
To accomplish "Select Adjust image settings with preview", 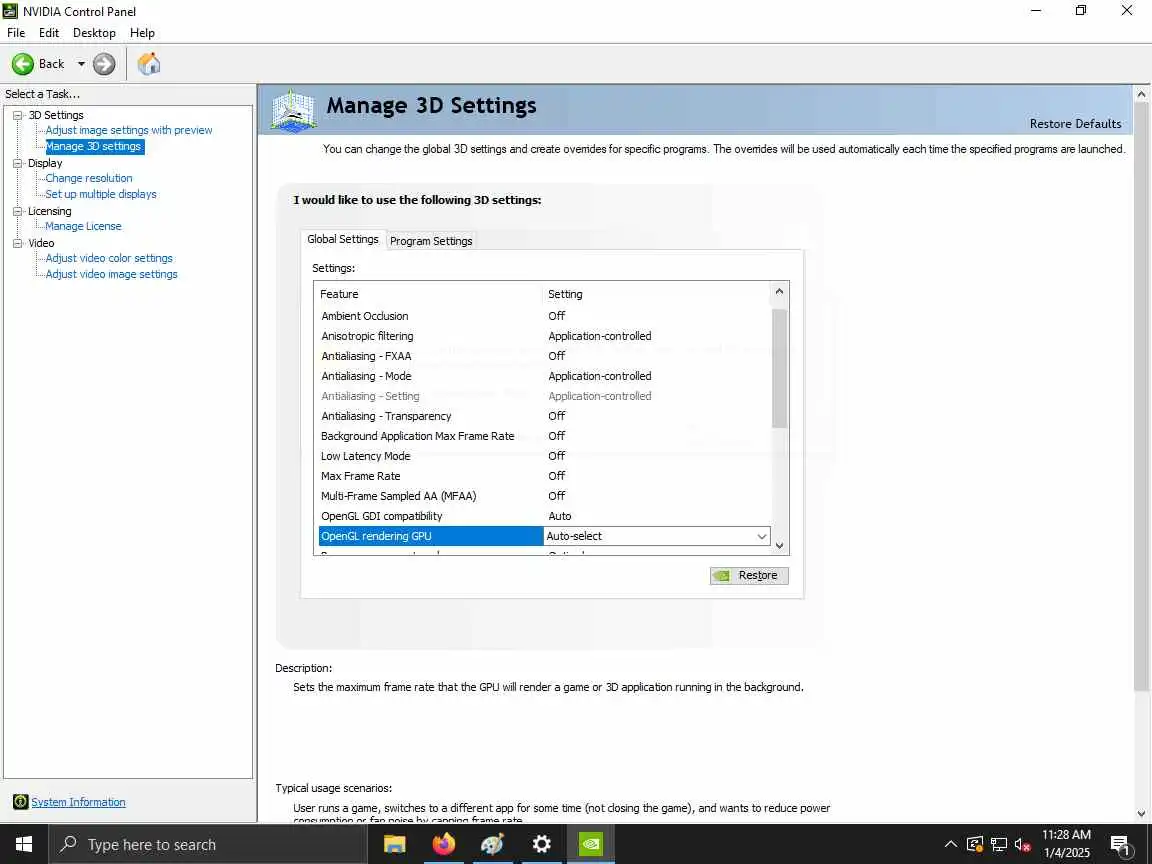I will [129, 130].
